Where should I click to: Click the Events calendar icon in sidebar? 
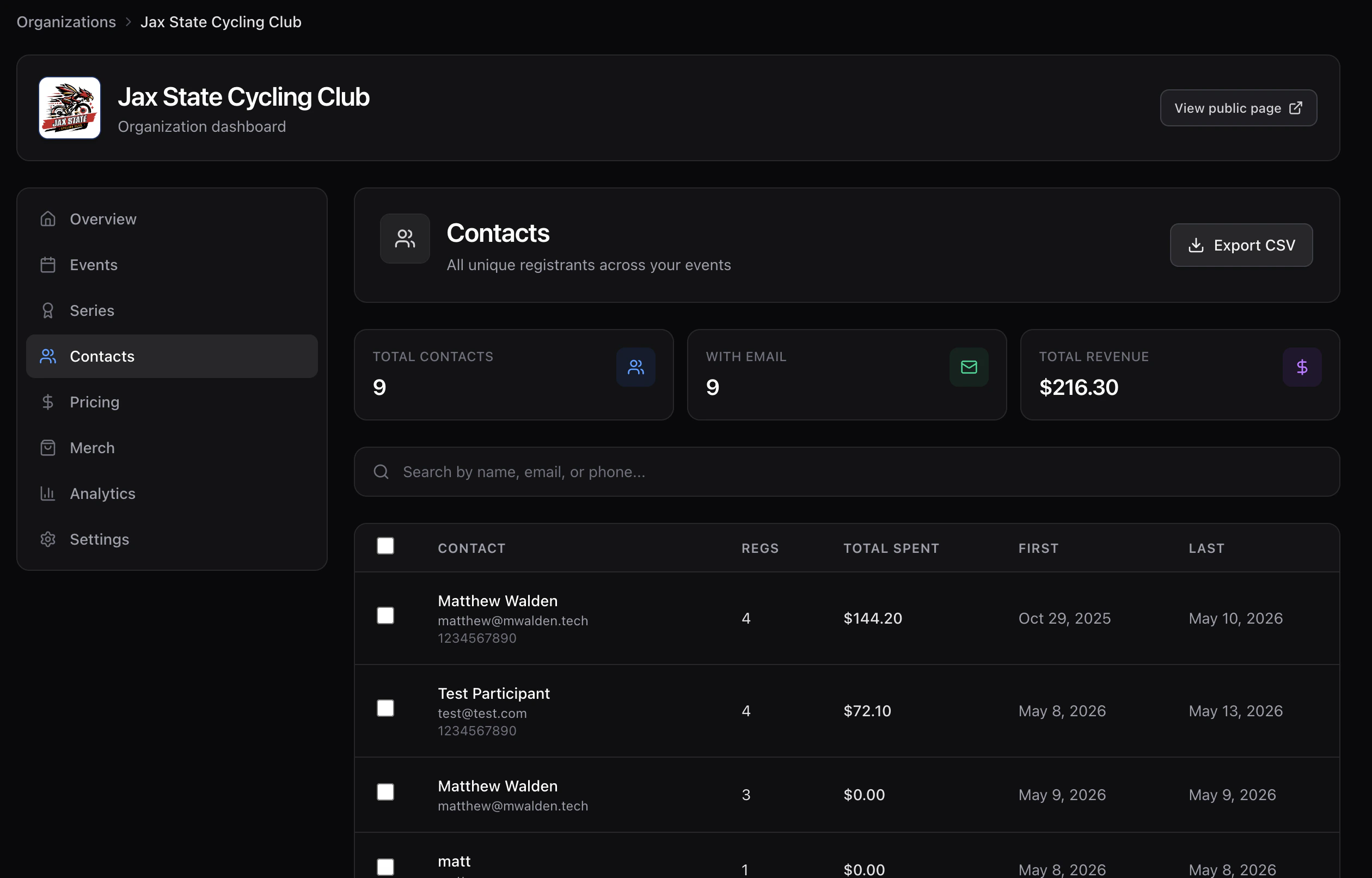pyautogui.click(x=48, y=265)
